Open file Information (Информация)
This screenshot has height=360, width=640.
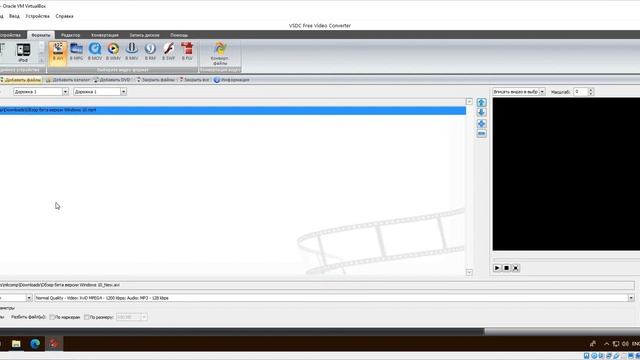231,80
